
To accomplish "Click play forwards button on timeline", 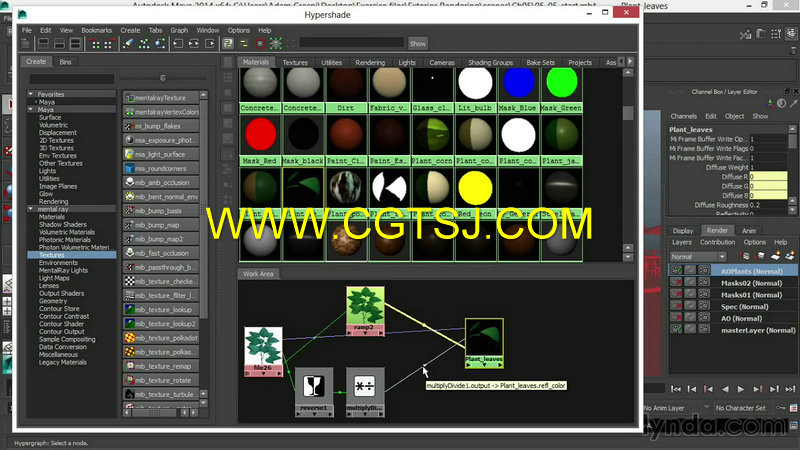I will [741, 389].
